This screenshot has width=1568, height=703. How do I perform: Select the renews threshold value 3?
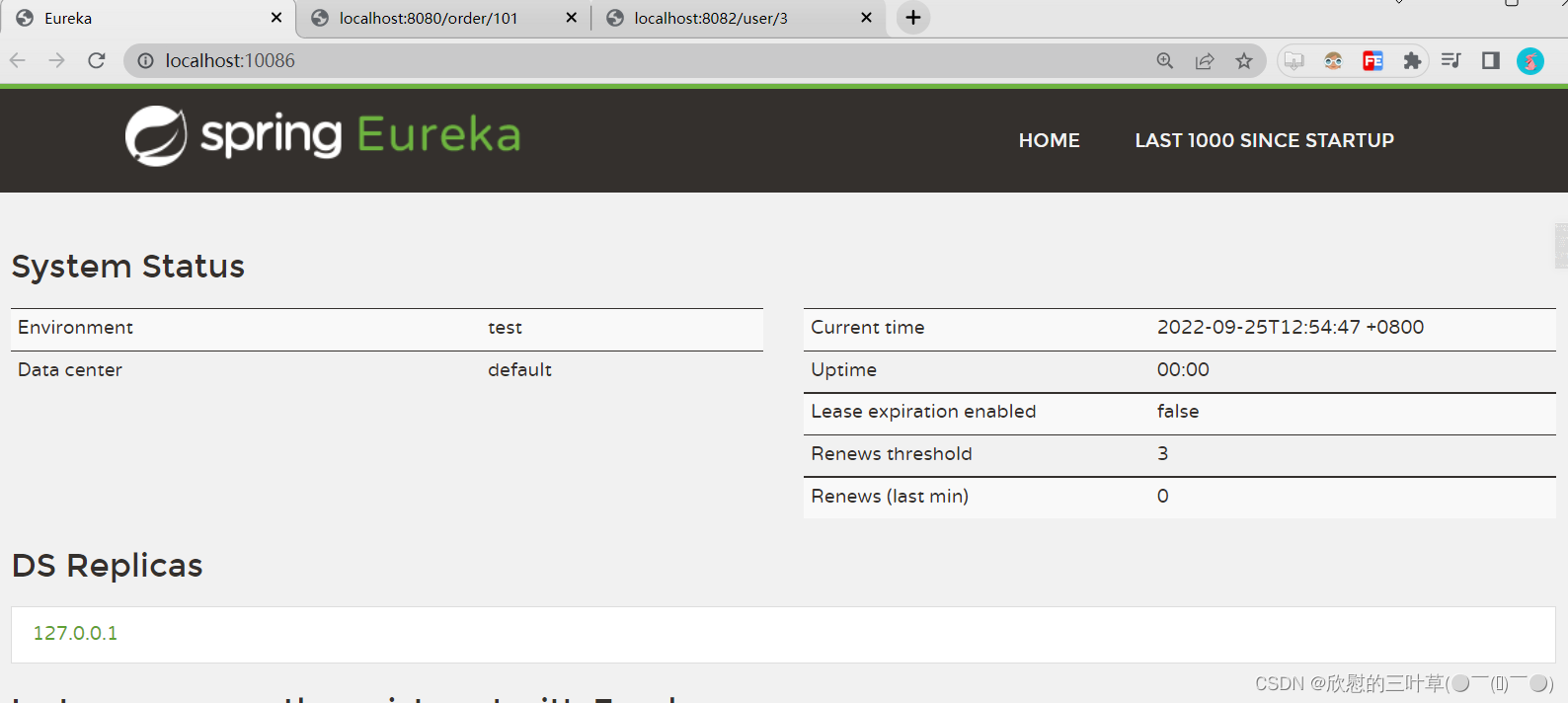tap(1163, 454)
